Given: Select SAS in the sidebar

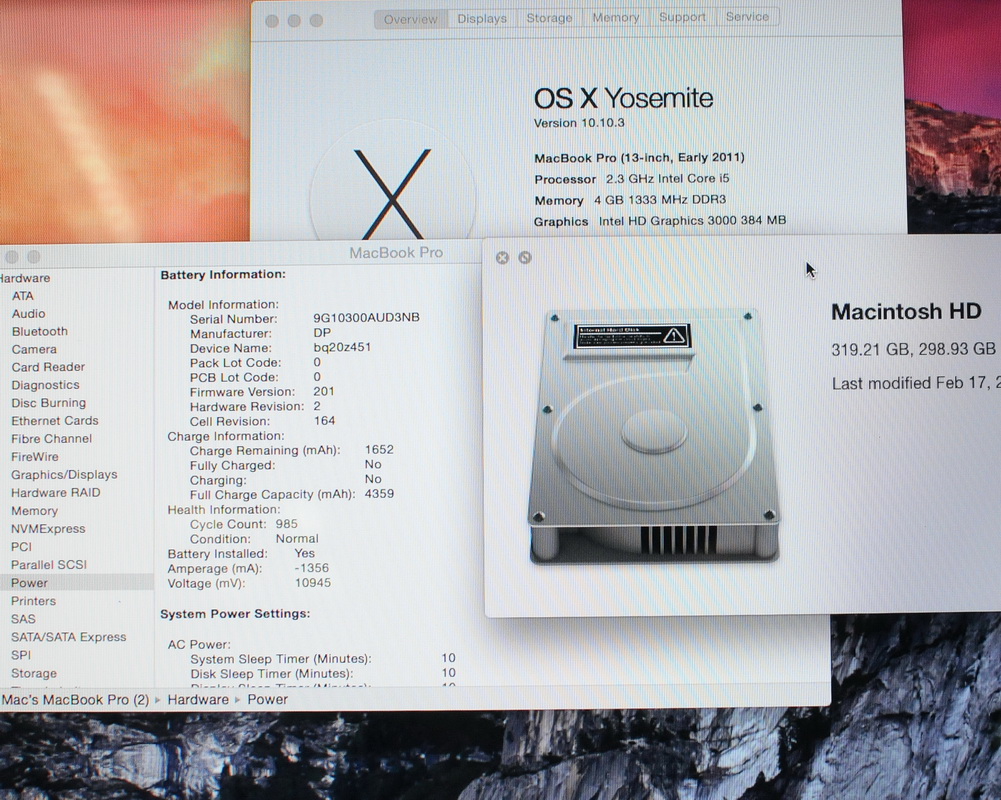Looking at the screenshot, I should (x=23, y=619).
